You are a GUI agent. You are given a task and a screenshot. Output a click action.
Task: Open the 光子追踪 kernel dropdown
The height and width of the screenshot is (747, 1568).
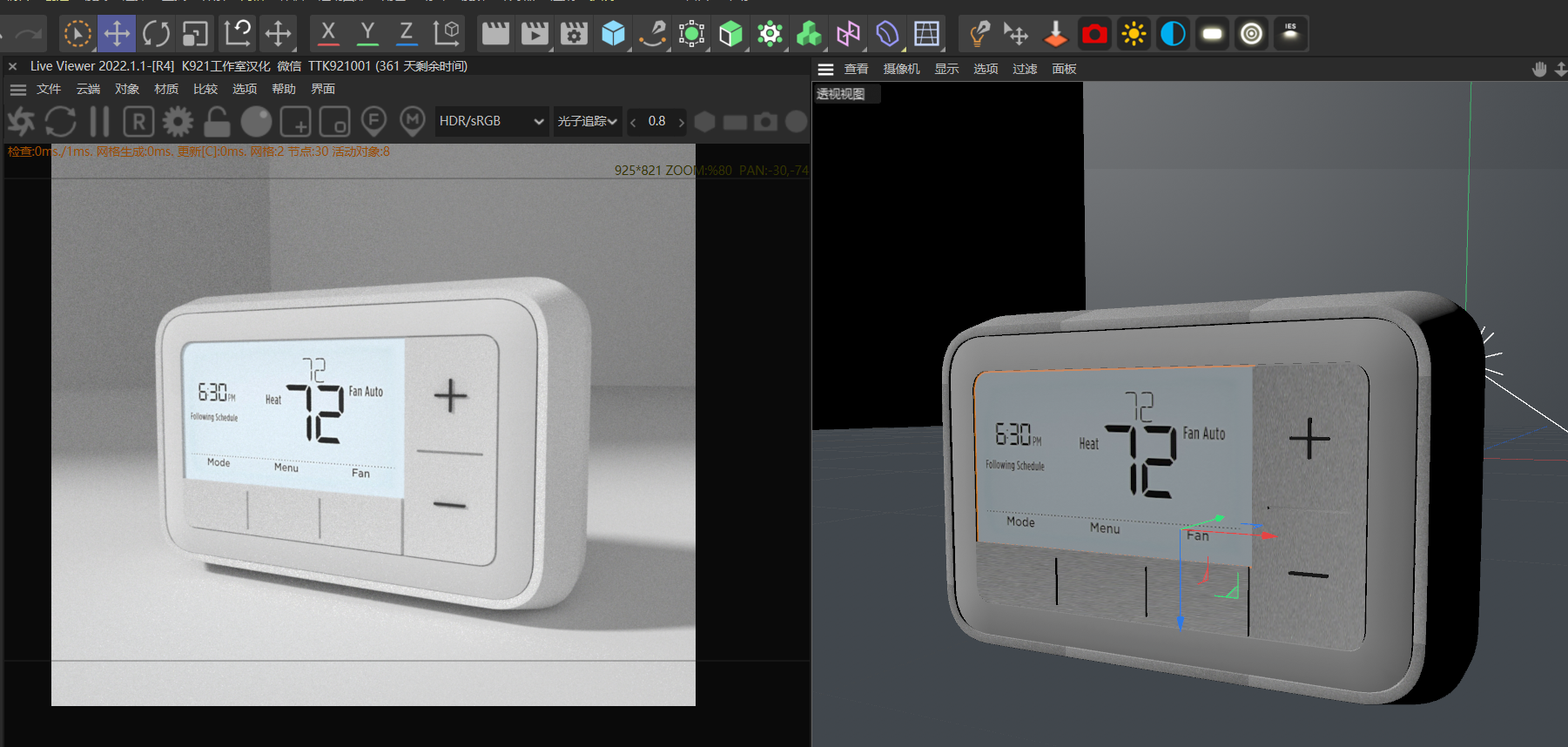click(x=588, y=121)
